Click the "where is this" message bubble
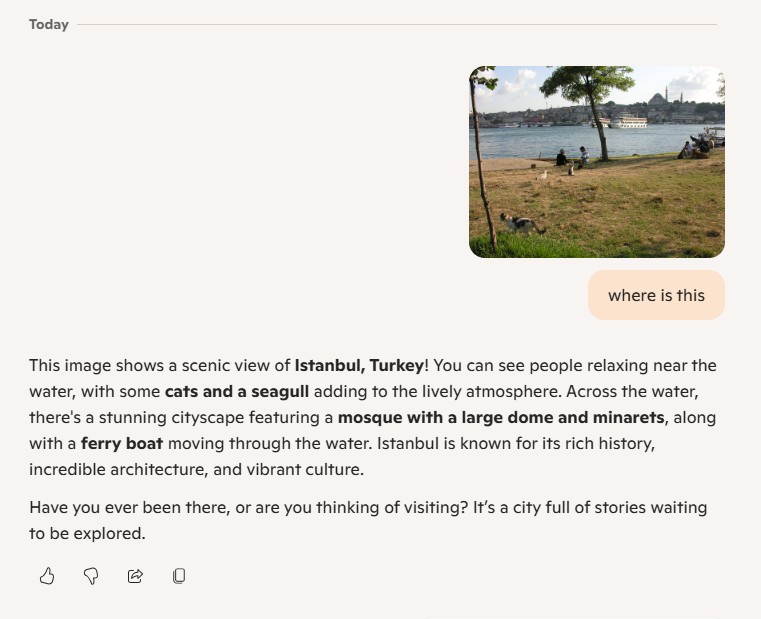761x619 pixels. tap(656, 295)
